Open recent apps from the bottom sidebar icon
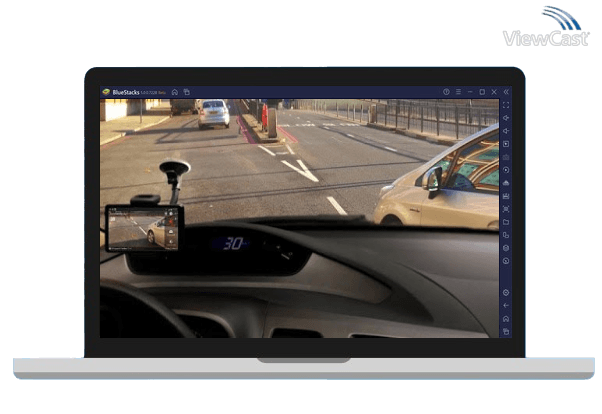Viewport: 602px width, 414px height. [x=506, y=331]
